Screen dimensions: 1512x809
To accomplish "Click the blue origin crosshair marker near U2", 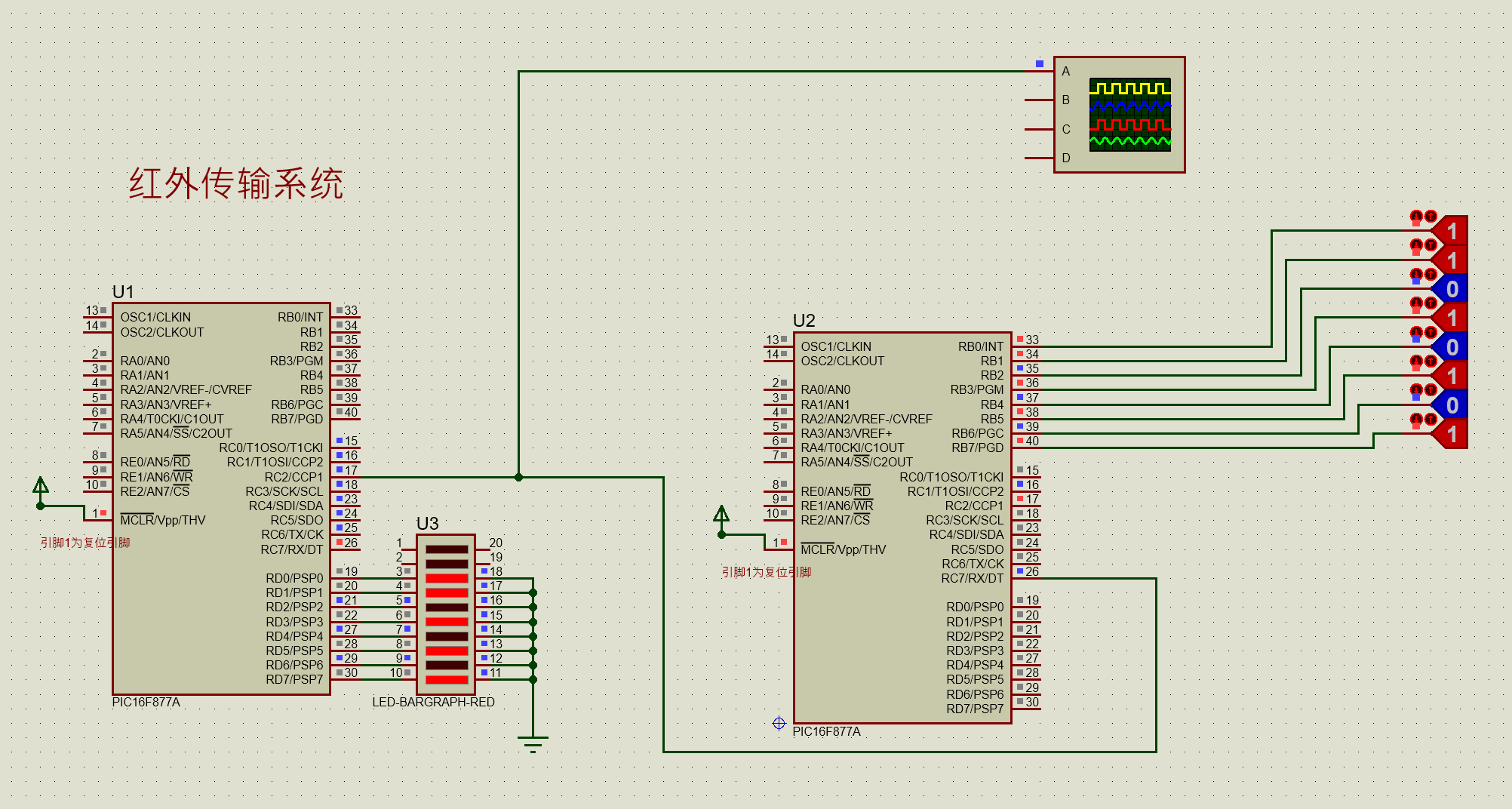I will point(779,723).
